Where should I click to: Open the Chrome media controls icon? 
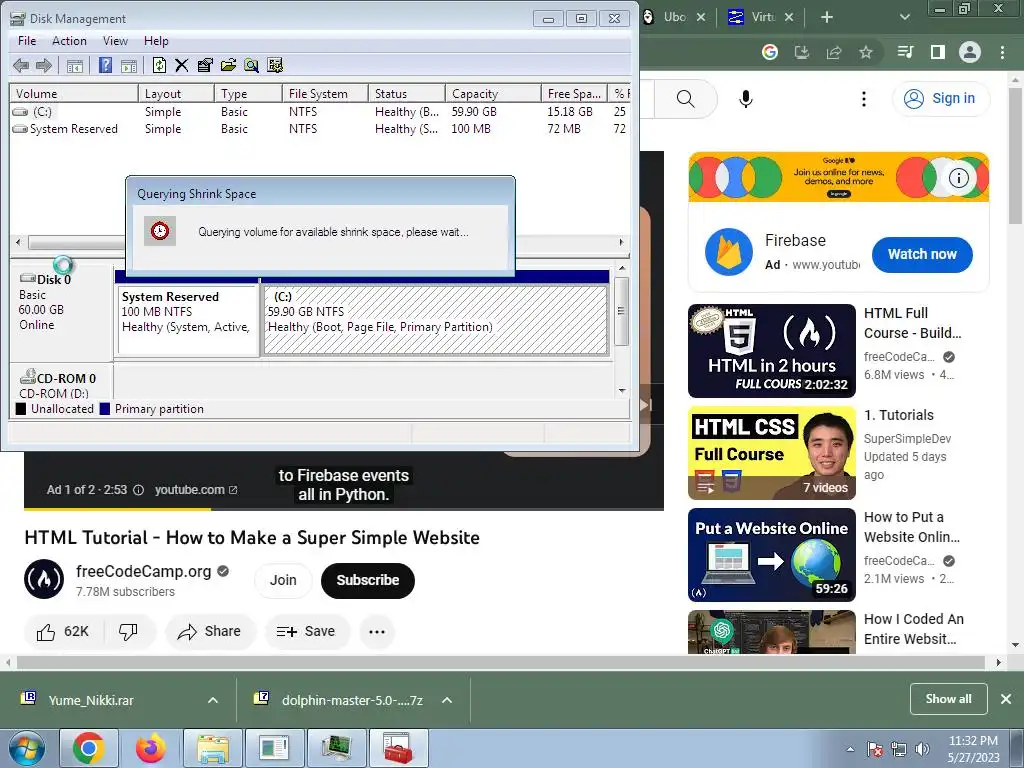point(905,52)
